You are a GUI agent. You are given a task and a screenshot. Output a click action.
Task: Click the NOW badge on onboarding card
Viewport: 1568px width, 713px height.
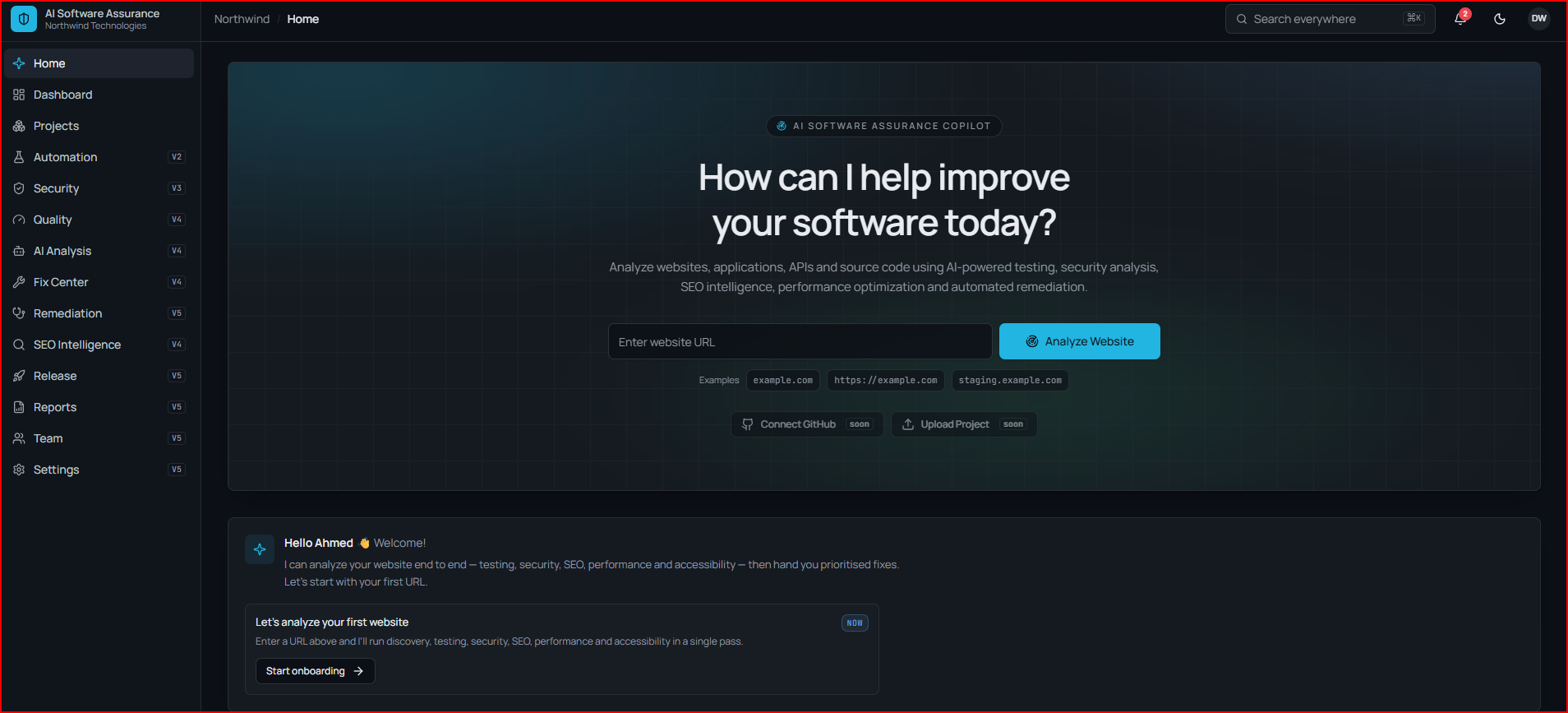pos(855,623)
